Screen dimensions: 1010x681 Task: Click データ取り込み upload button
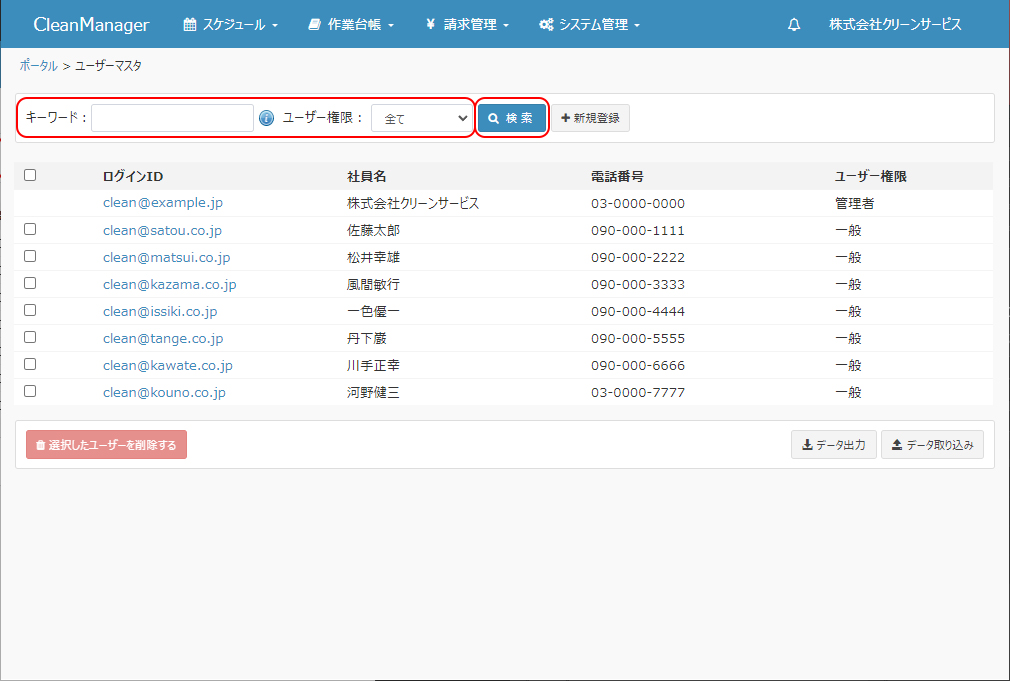tap(932, 445)
